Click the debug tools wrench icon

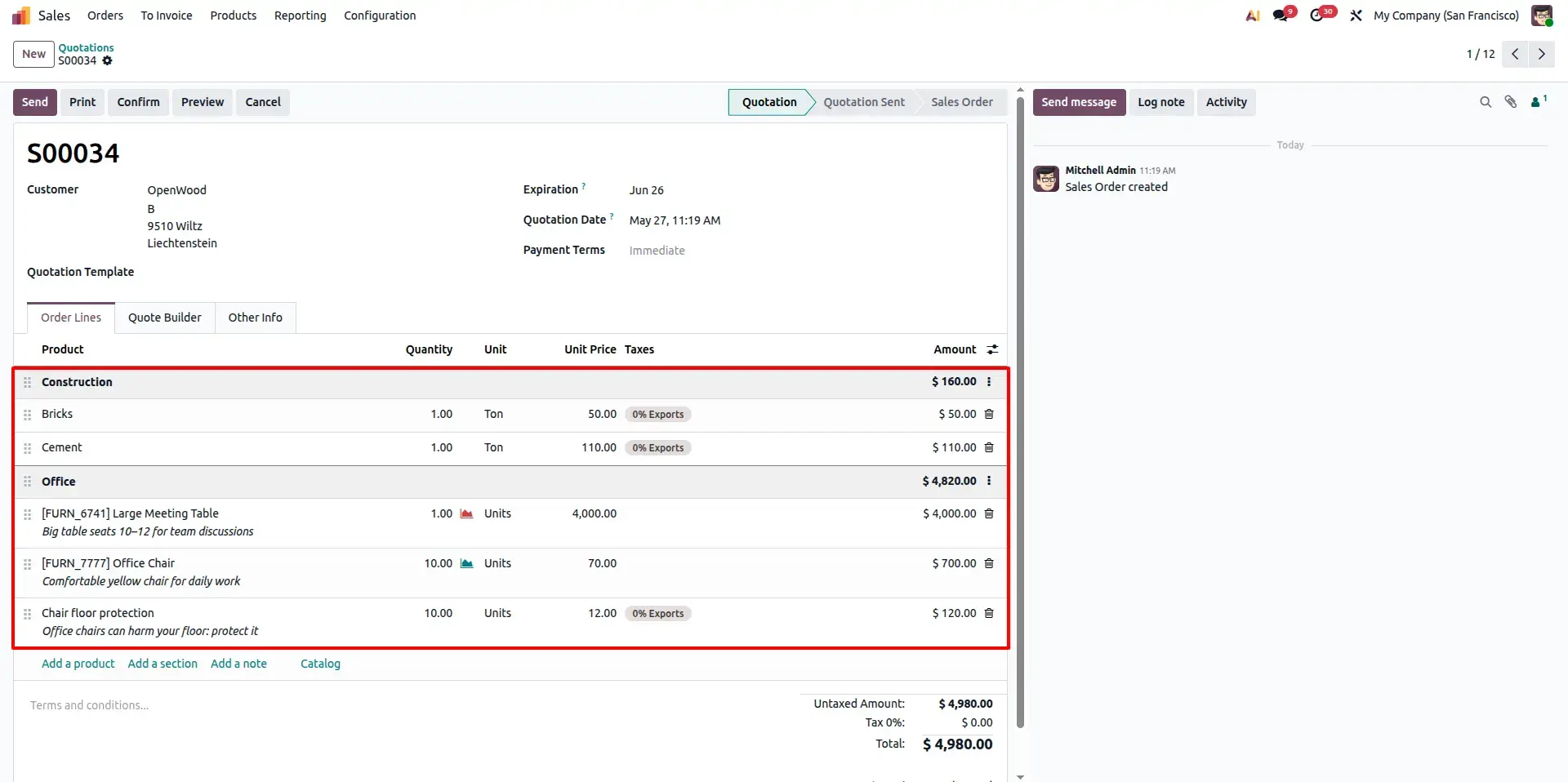[x=1356, y=16]
